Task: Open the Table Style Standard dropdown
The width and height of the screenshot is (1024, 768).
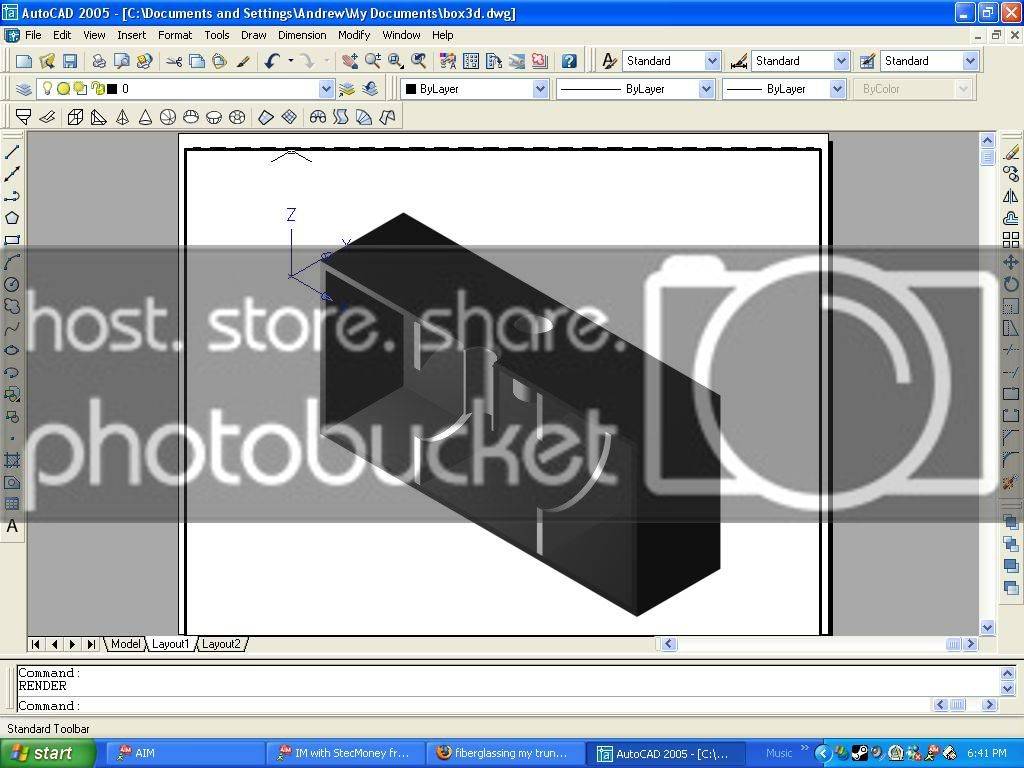Action: pos(970,61)
